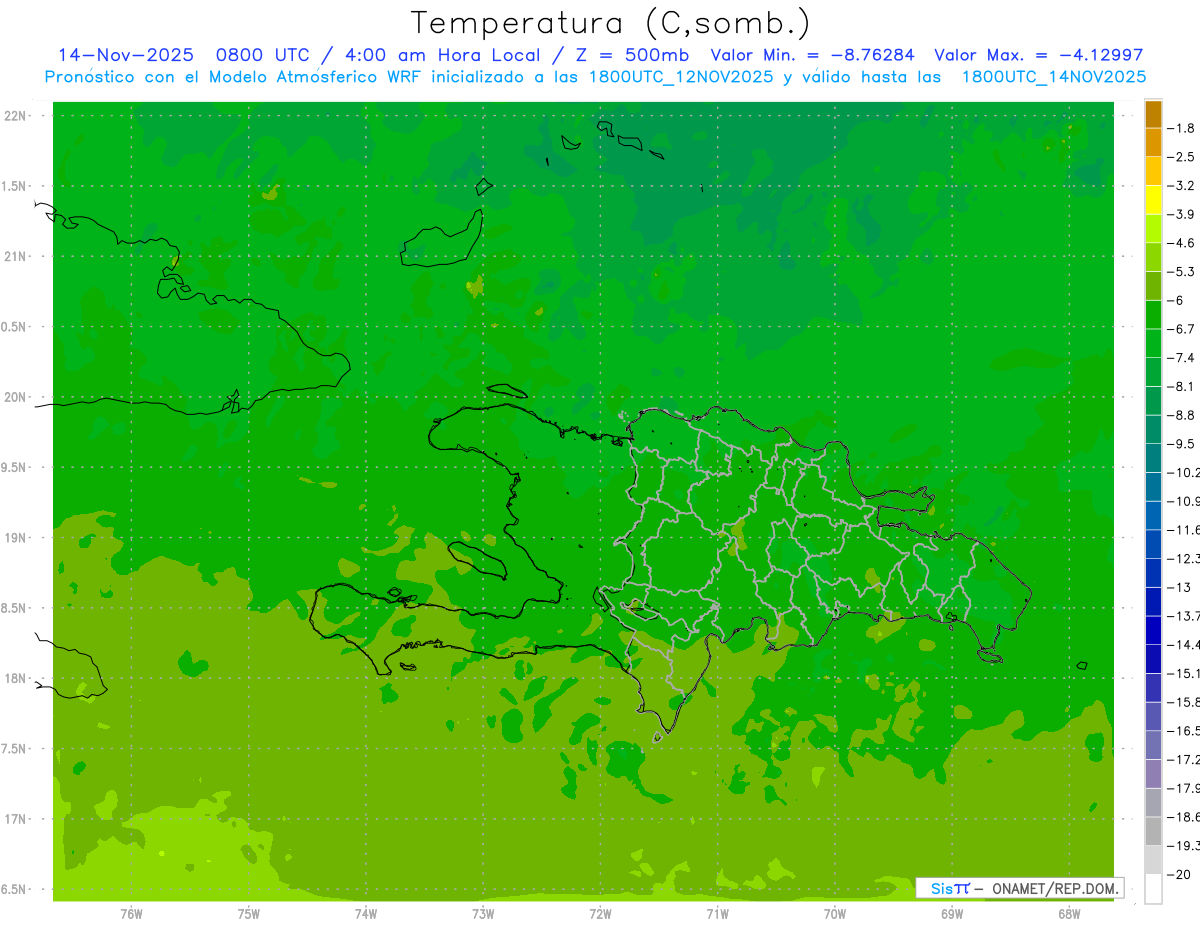Click the "-8.8" legend value
Image resolution: width=1200 pixels, height=927 pixels.
tap(1182, 415)
